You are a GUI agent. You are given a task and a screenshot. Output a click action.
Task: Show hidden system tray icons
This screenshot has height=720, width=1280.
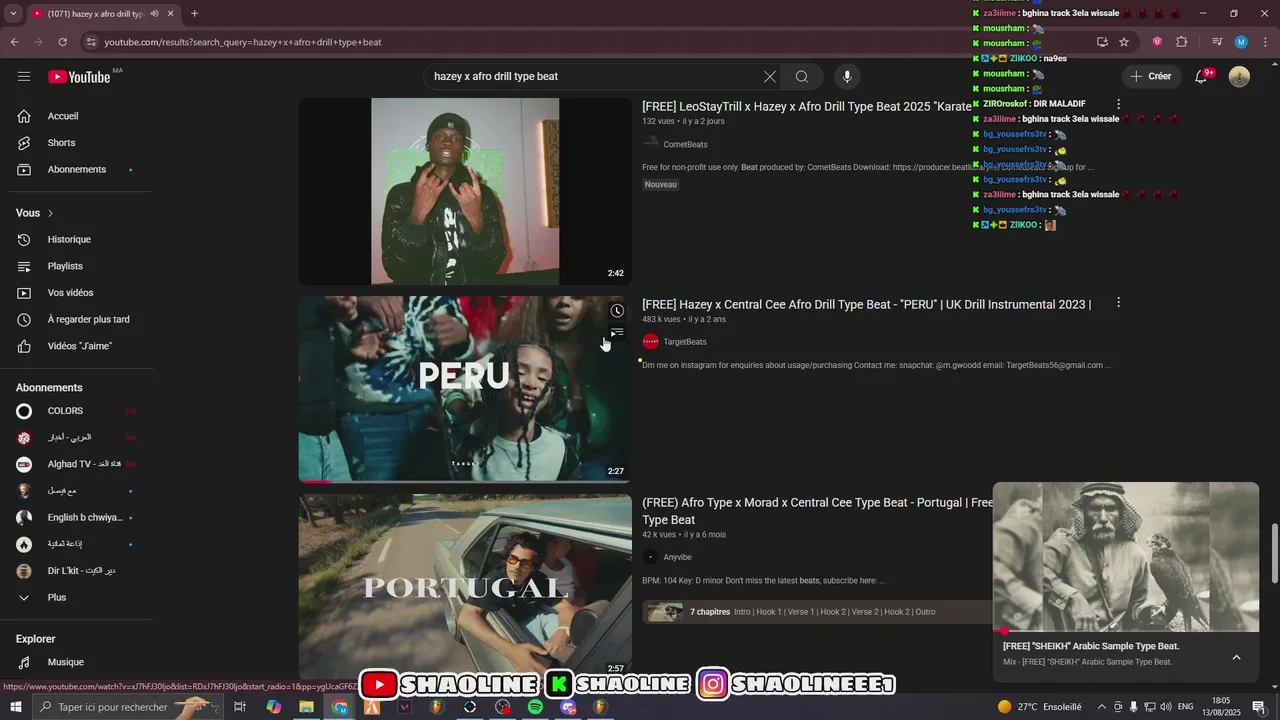pos(1102,707)
